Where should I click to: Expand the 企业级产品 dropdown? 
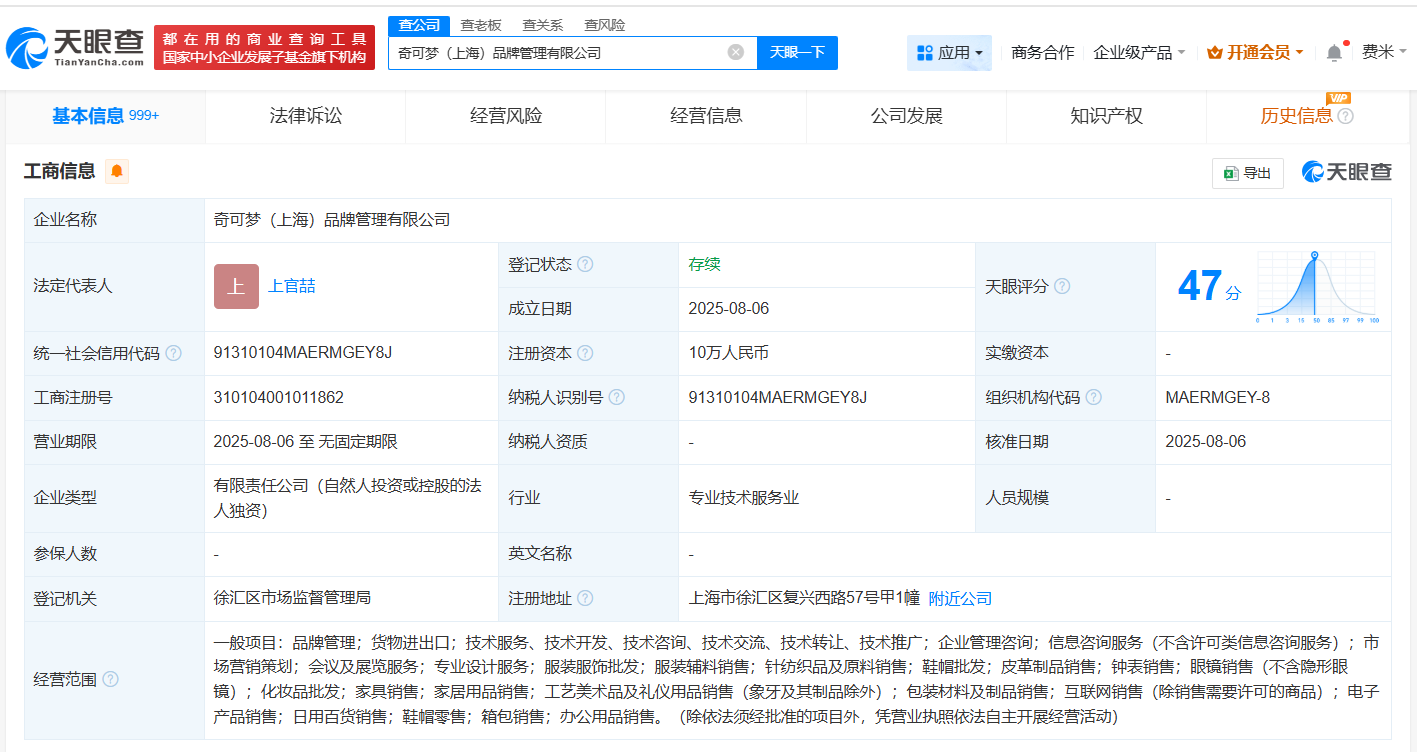1139,53
